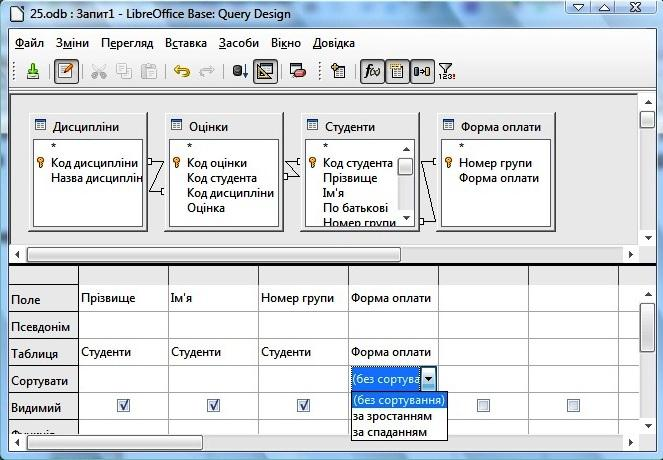The height and width of the screenshot is (460, 663).
Task: Click the Cut scissors icon
Action: 99,71
